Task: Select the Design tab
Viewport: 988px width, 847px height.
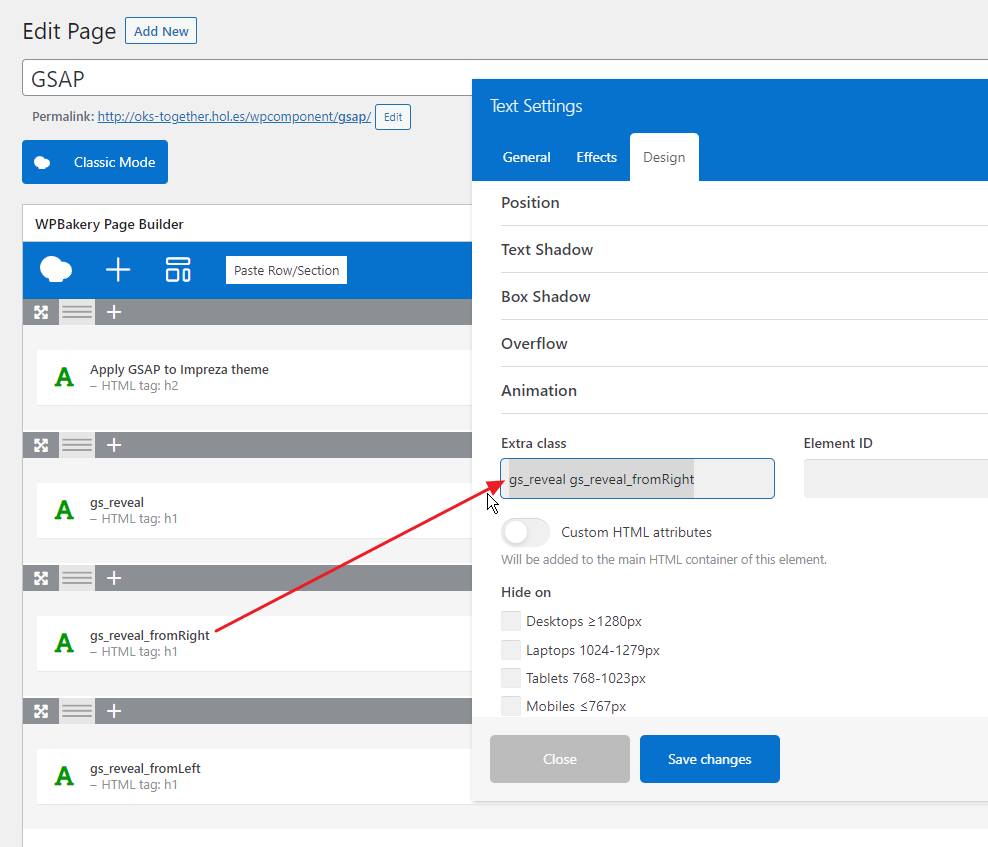Action: tap(664, 158)
